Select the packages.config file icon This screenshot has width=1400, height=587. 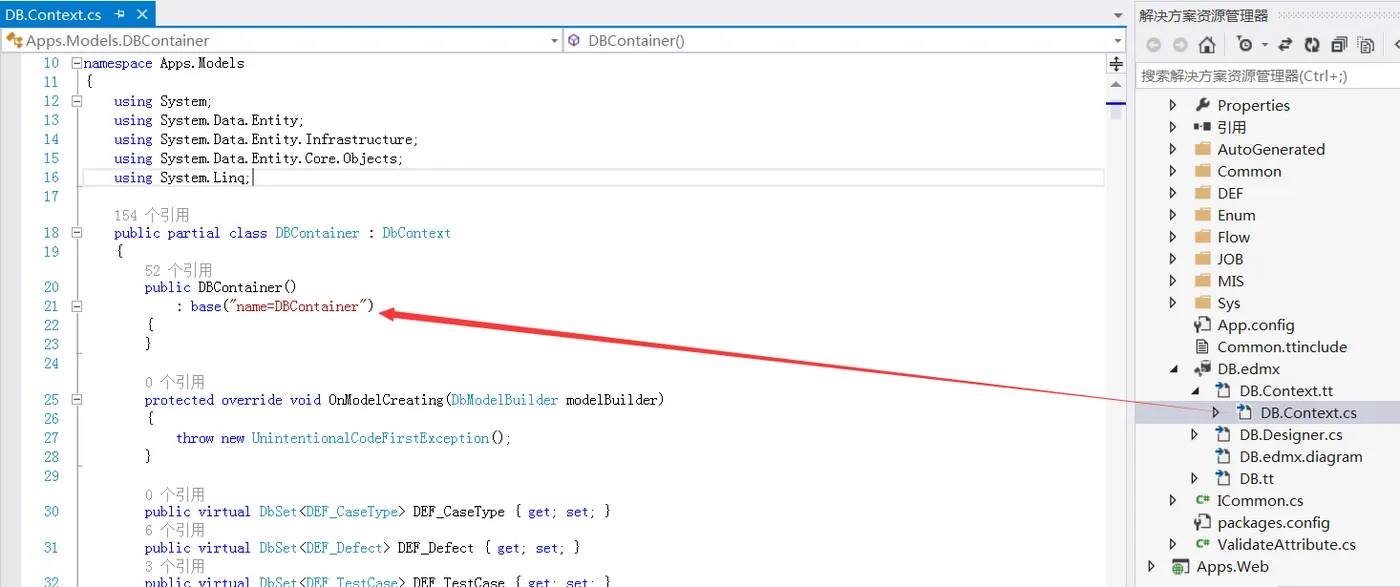(x=1203, y=523)
